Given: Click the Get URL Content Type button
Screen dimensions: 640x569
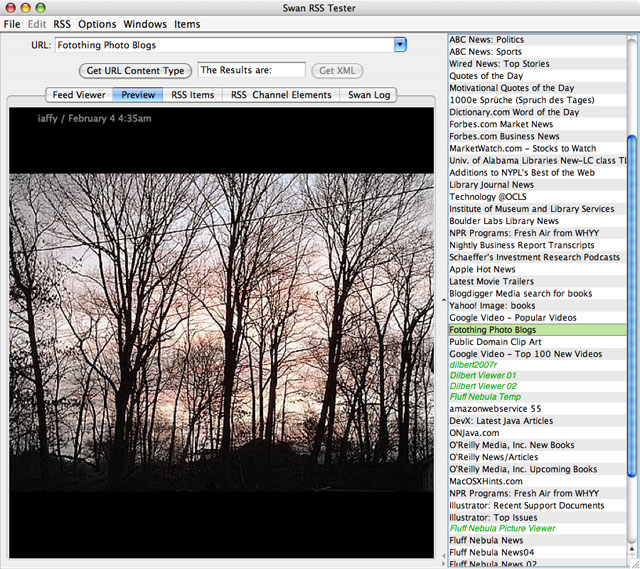Looking at the screenshot, I should [135, 71].
